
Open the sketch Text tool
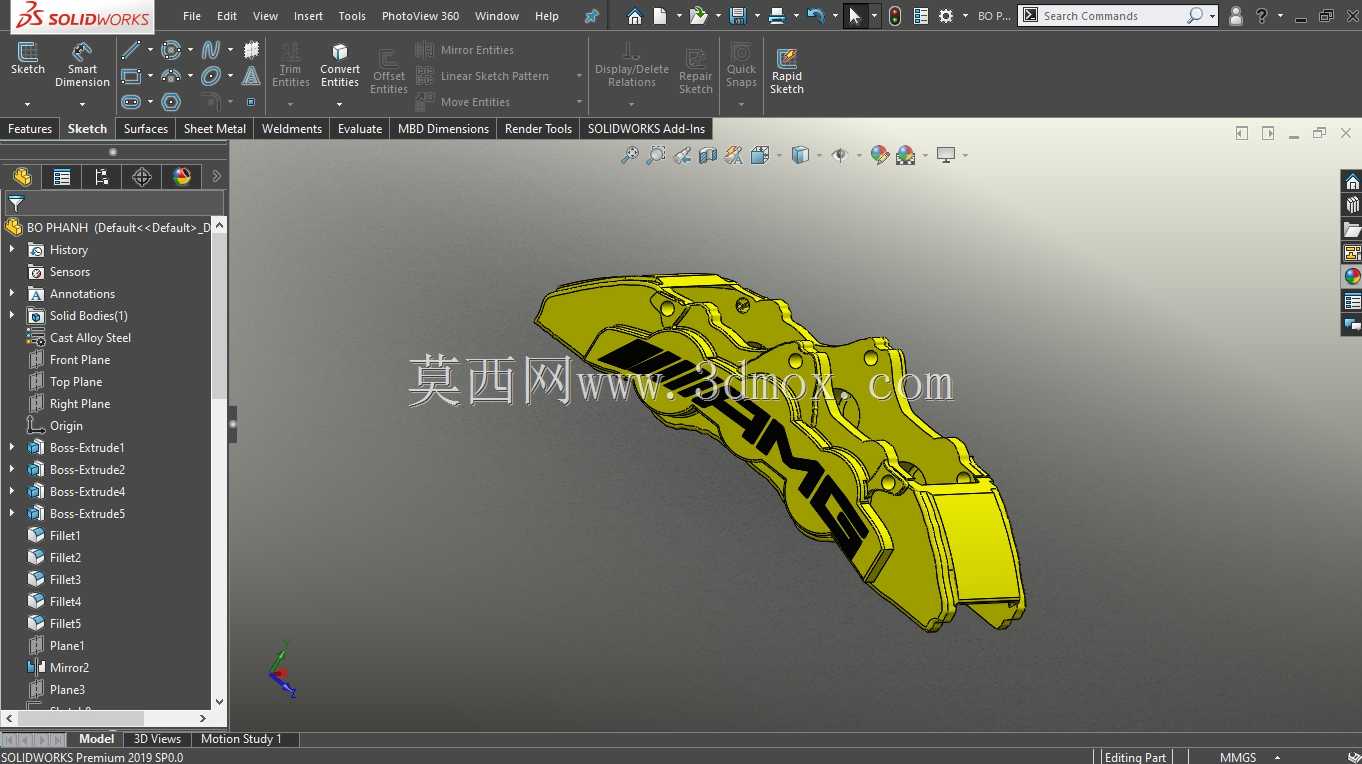coord(251,76)
